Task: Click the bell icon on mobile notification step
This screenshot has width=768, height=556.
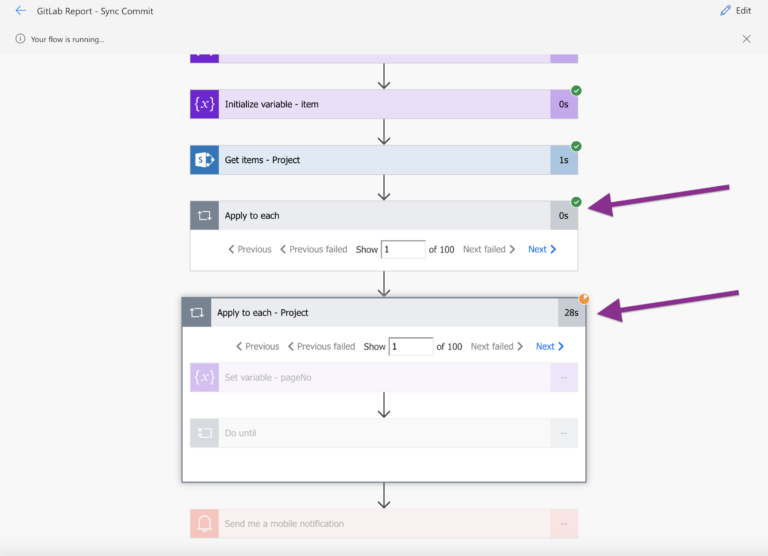Action: click(x=204, y=524)
